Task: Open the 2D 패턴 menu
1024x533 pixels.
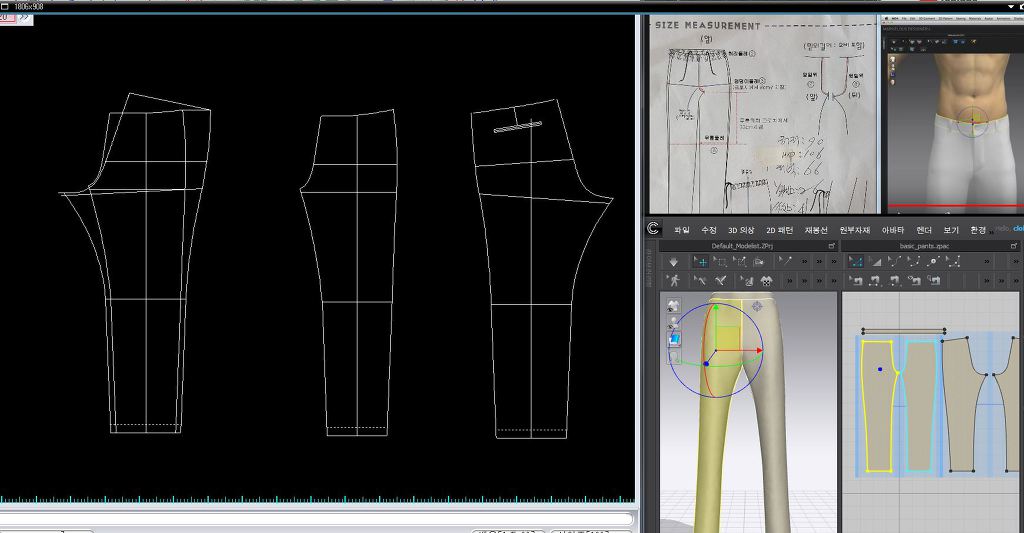Action: click(779, 230)
